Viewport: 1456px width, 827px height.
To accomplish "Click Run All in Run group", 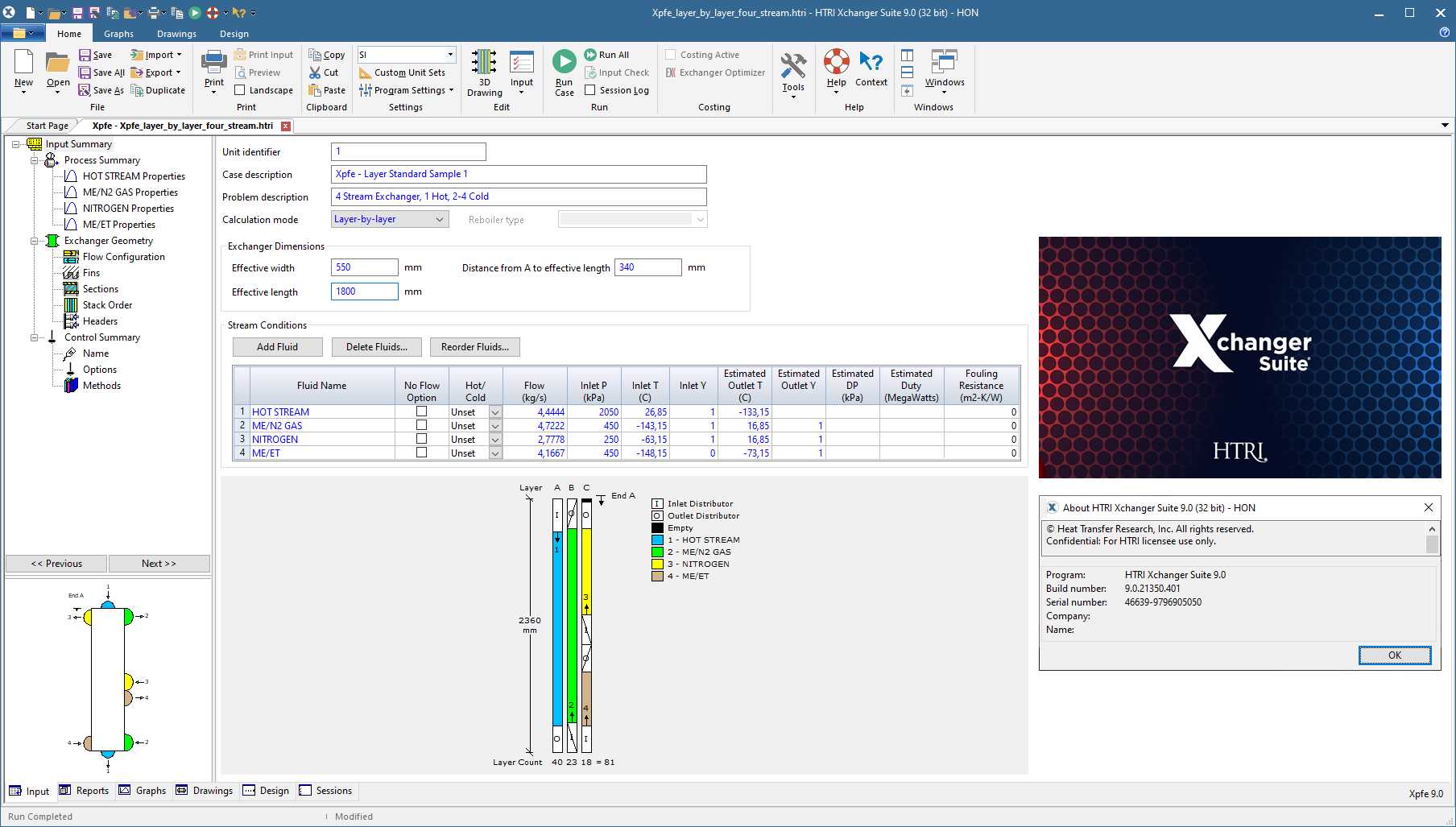I will click(607, 55).
